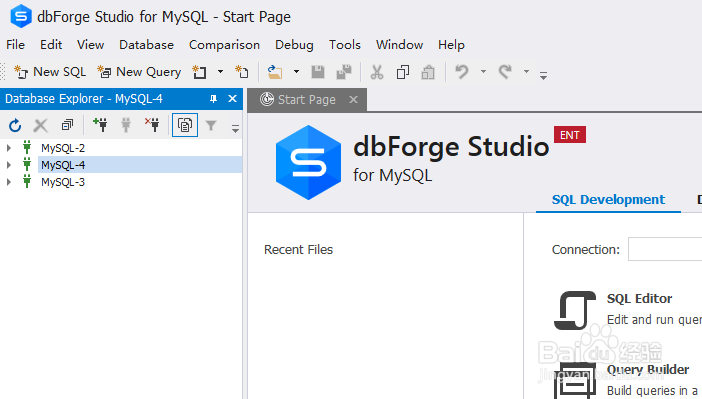Click the Disconnect plug icon with the red X
Screen dimensions: 702x399
coord(152,125)
